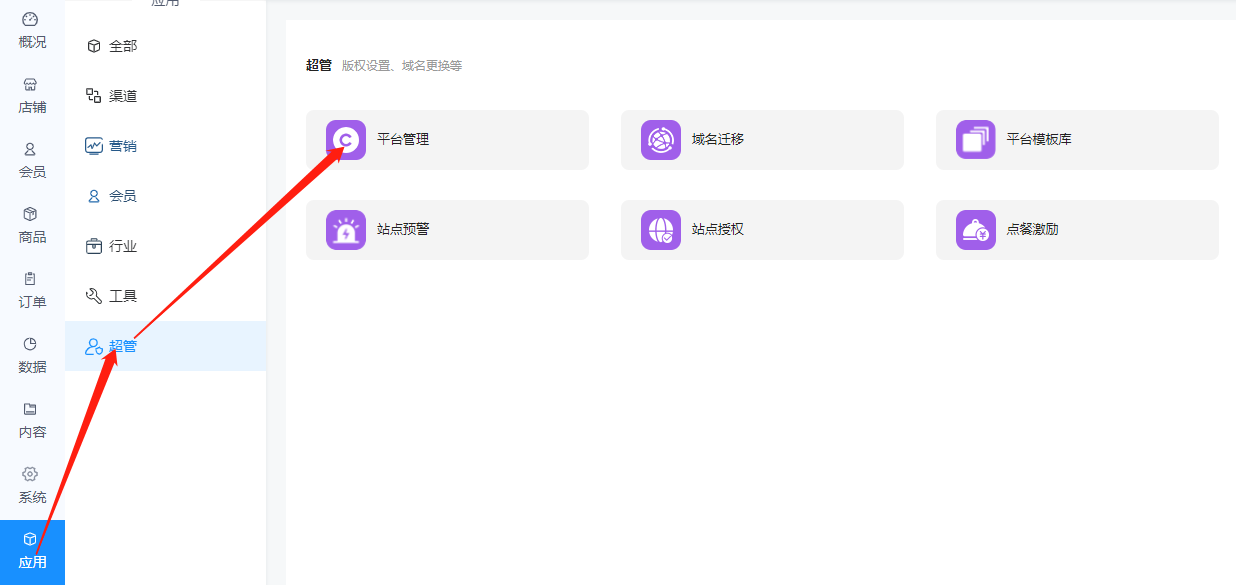This screenshot has width=1236, height=585.
Task: Click the purple 站点授权 globe icon
Action: pos(661,230)
